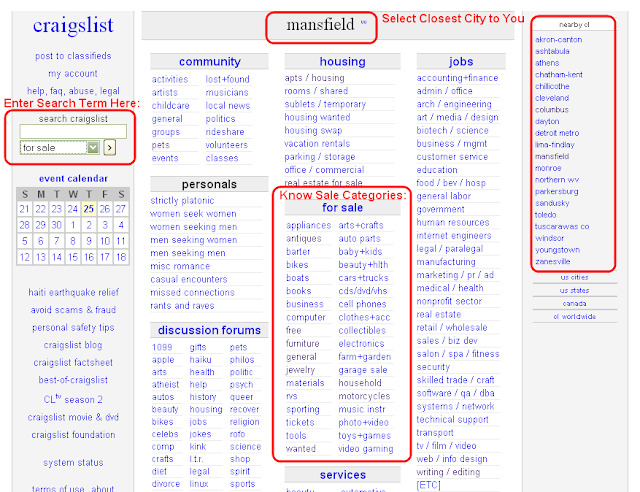Select akron-canton nearby city
The height and width of the screenshot is (492, 640).
[558, 40]
